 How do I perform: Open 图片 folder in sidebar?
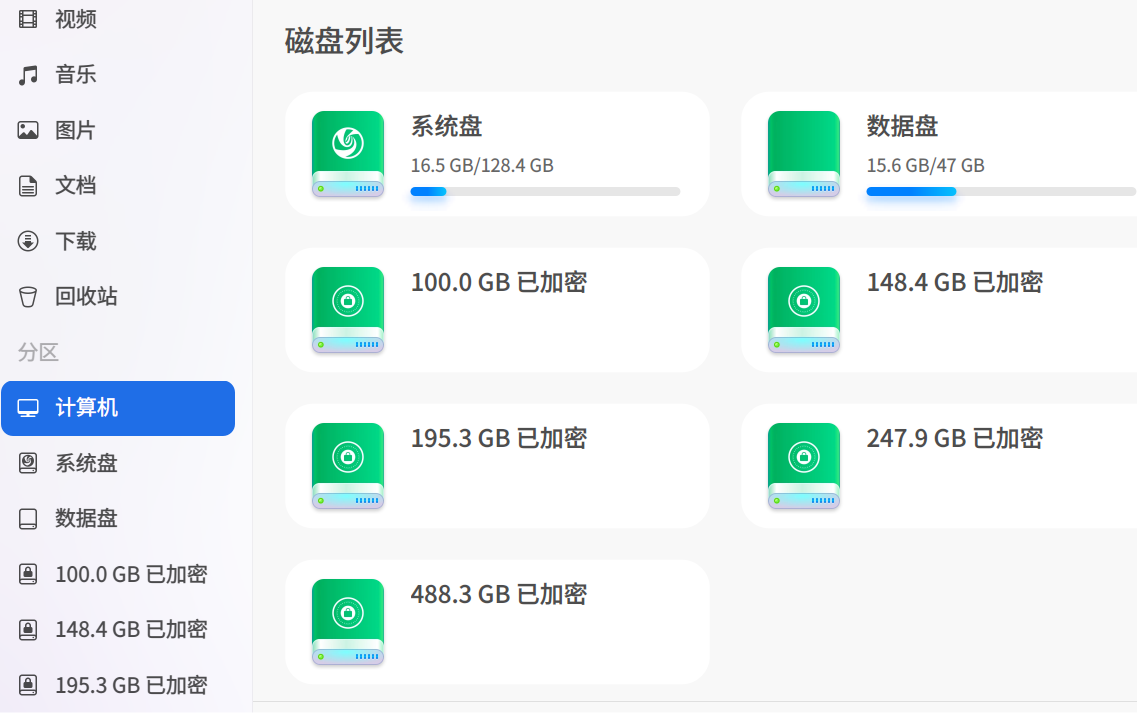[x=117, y=131]
